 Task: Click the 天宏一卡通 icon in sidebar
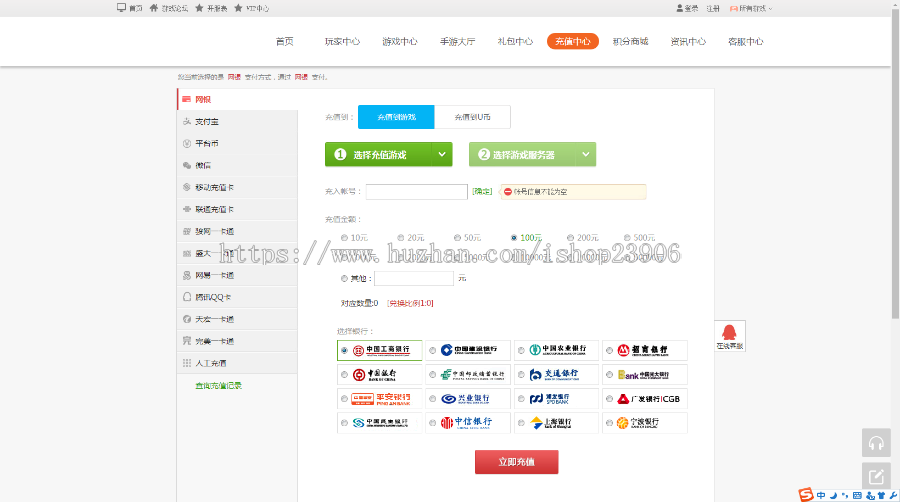click(x=187, y=319)
